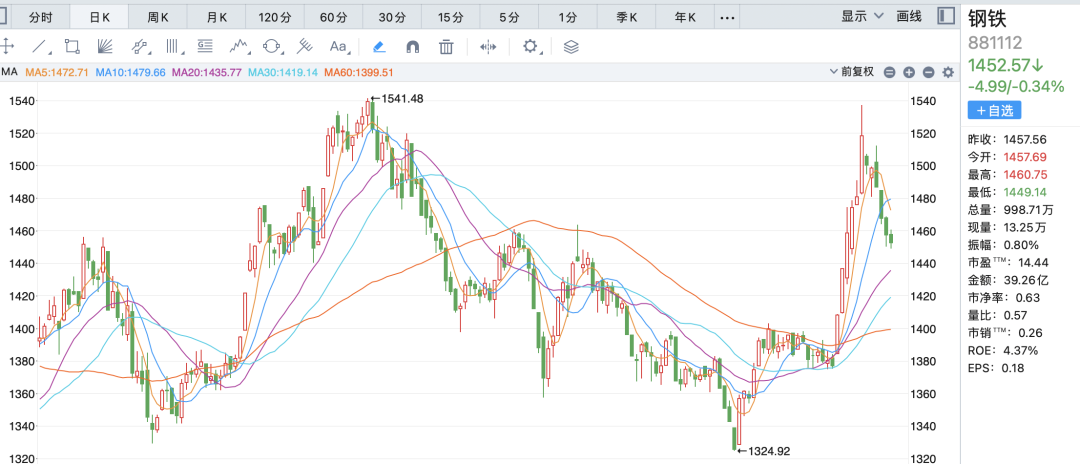The image size is (1080, 464).
Task: Choose the fan lines drawing tool
Action: (105, 46)
